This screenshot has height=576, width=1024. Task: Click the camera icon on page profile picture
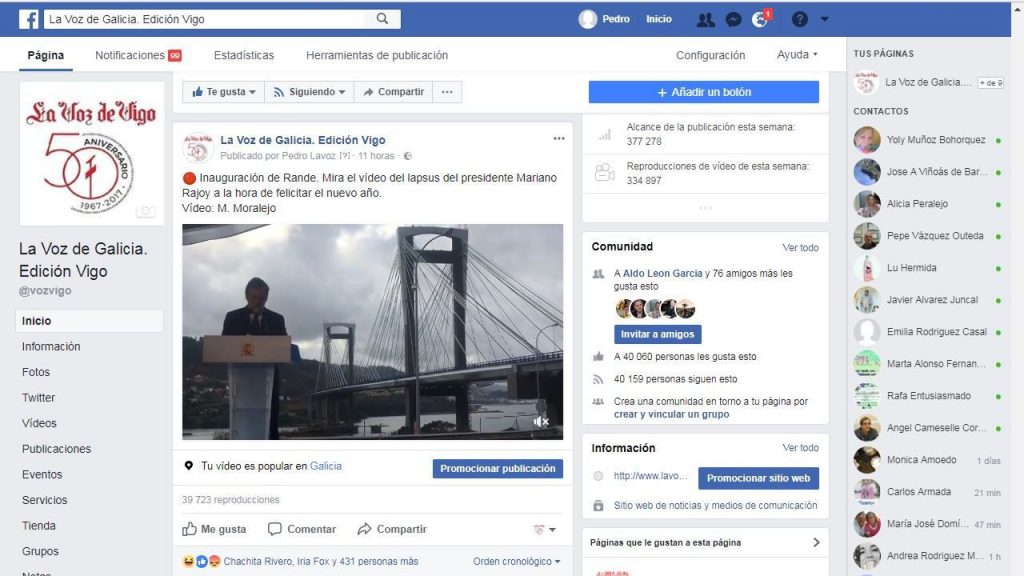pyautogui.click(x=146, y=211)
